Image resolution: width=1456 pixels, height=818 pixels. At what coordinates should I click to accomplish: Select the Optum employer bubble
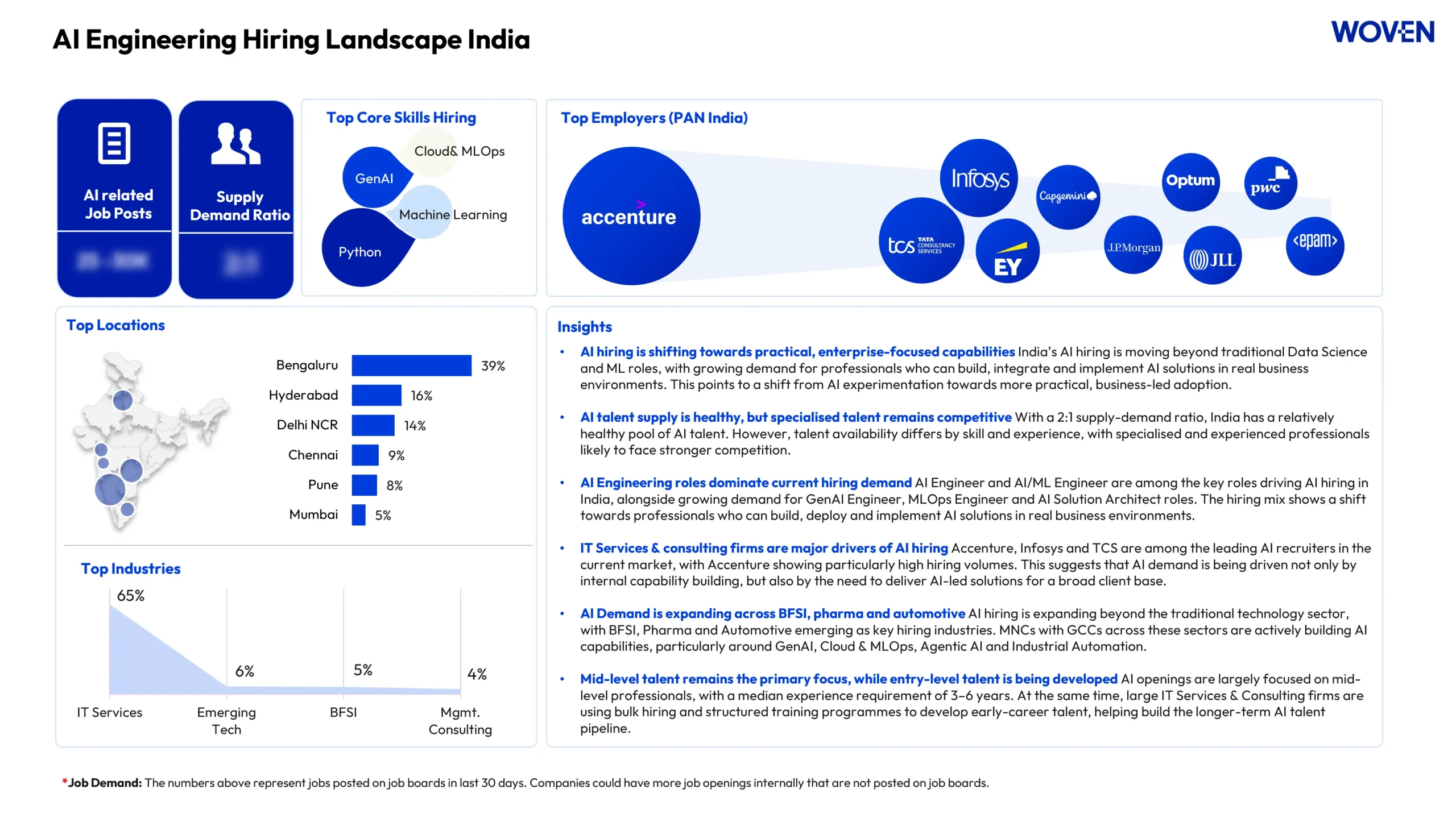point(1190,181)
